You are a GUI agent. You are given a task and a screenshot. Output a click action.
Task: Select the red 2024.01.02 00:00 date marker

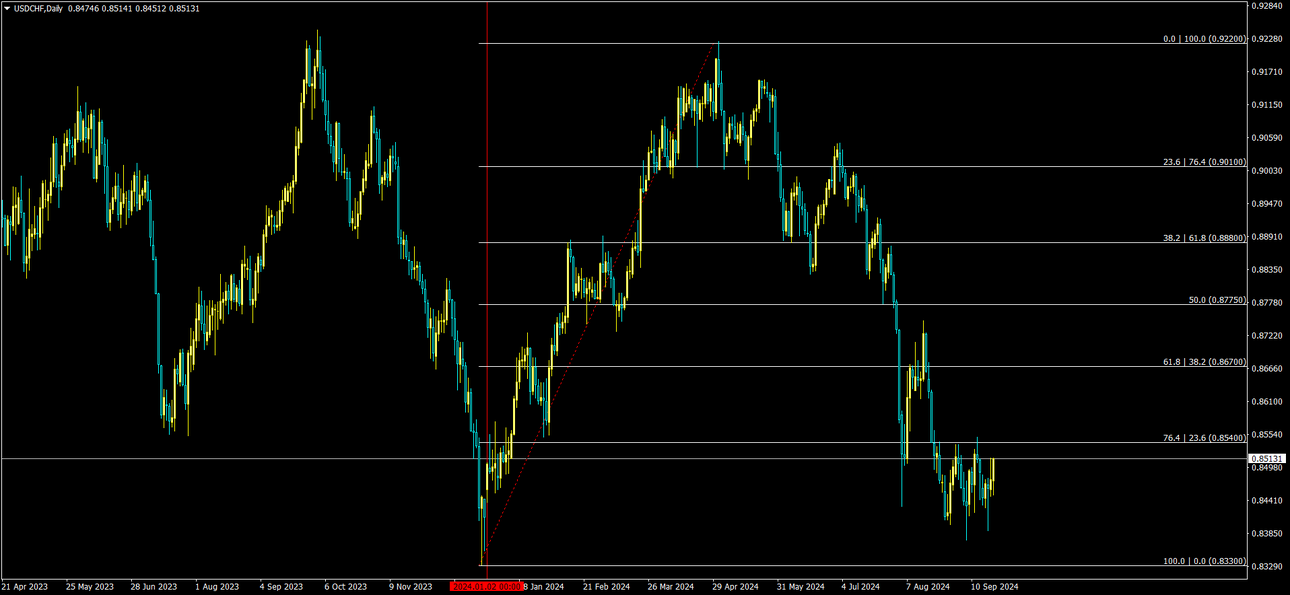click(486, 587)
